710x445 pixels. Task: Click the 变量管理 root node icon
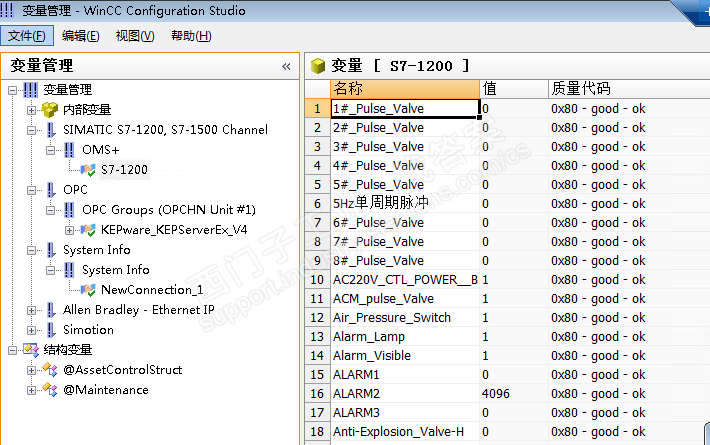click(30, 90)
